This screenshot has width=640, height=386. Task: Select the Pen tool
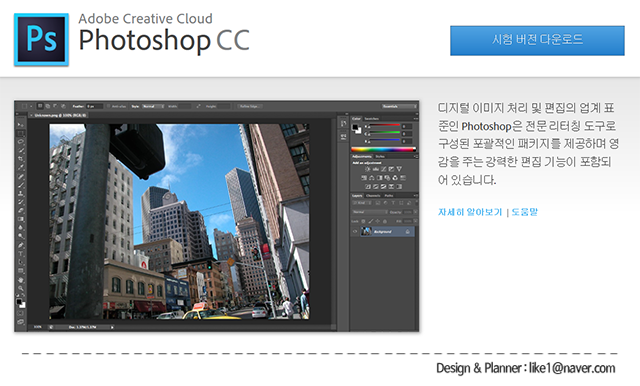tap(20, 245)
